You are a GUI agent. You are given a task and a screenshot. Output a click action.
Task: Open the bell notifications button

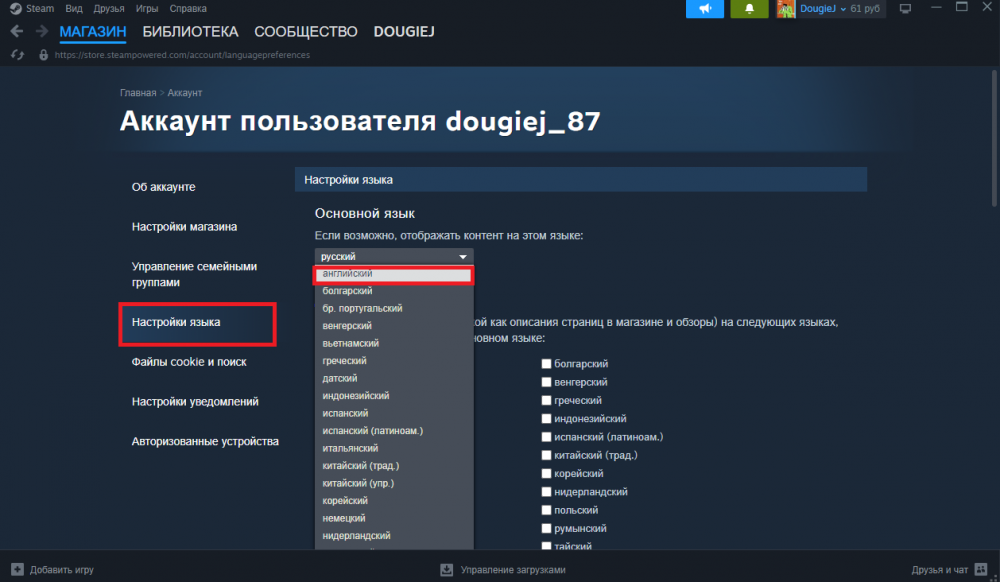[749, 9]
